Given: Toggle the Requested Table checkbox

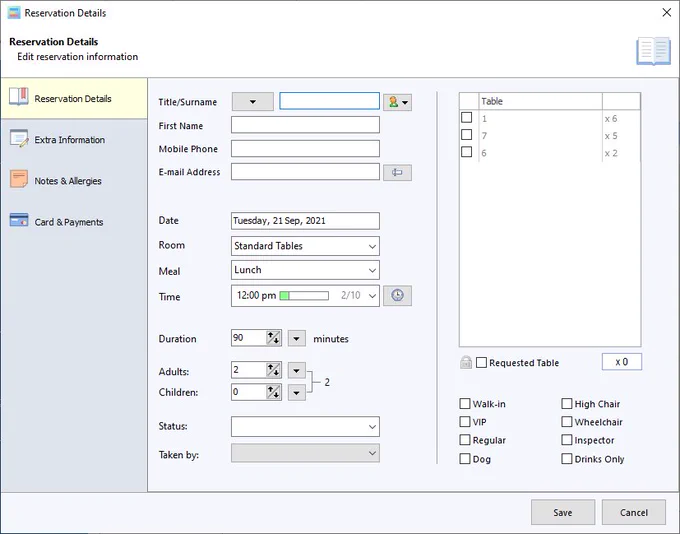Looking at the screenshot, I should click(x=481, y=363).
